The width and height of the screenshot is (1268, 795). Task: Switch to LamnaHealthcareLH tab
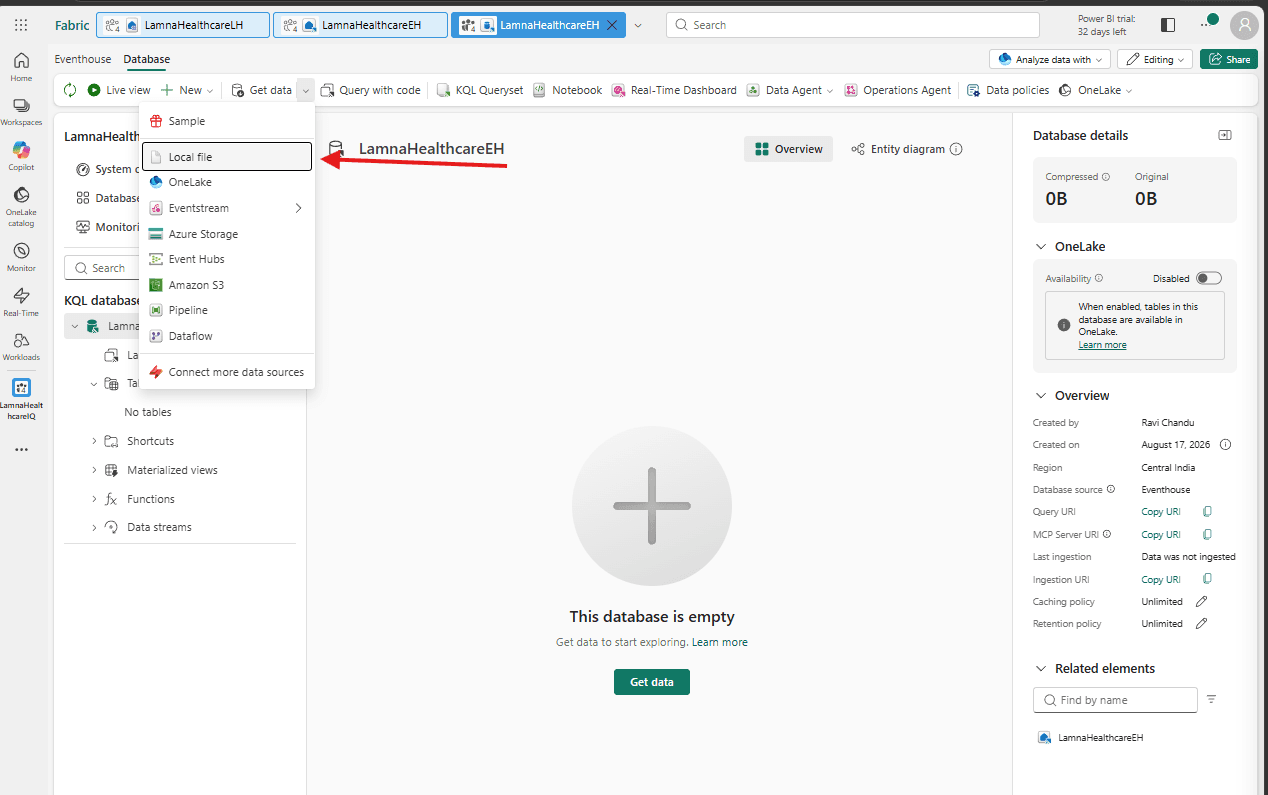[183, 25]
